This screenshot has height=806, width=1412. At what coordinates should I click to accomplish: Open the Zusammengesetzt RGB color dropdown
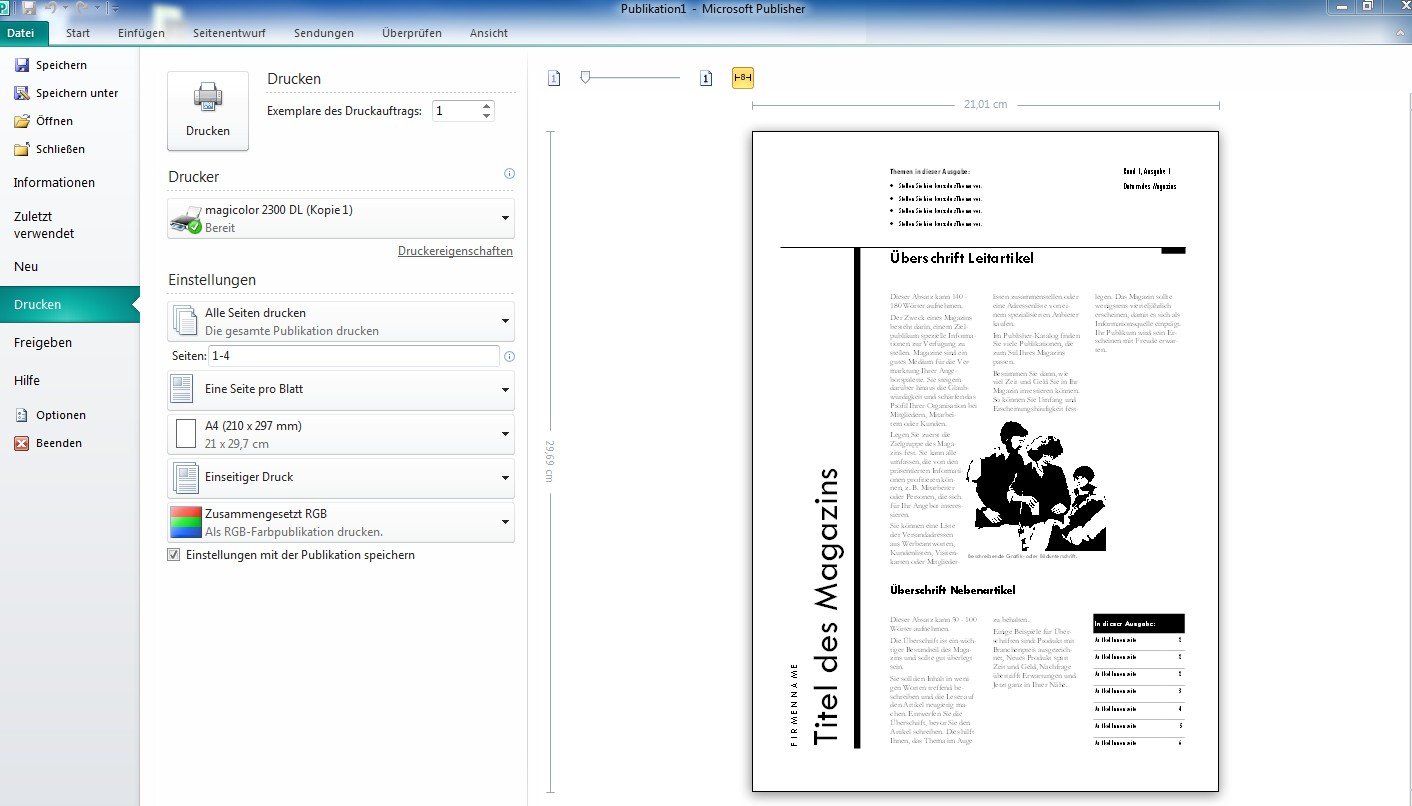click(341, 522)
